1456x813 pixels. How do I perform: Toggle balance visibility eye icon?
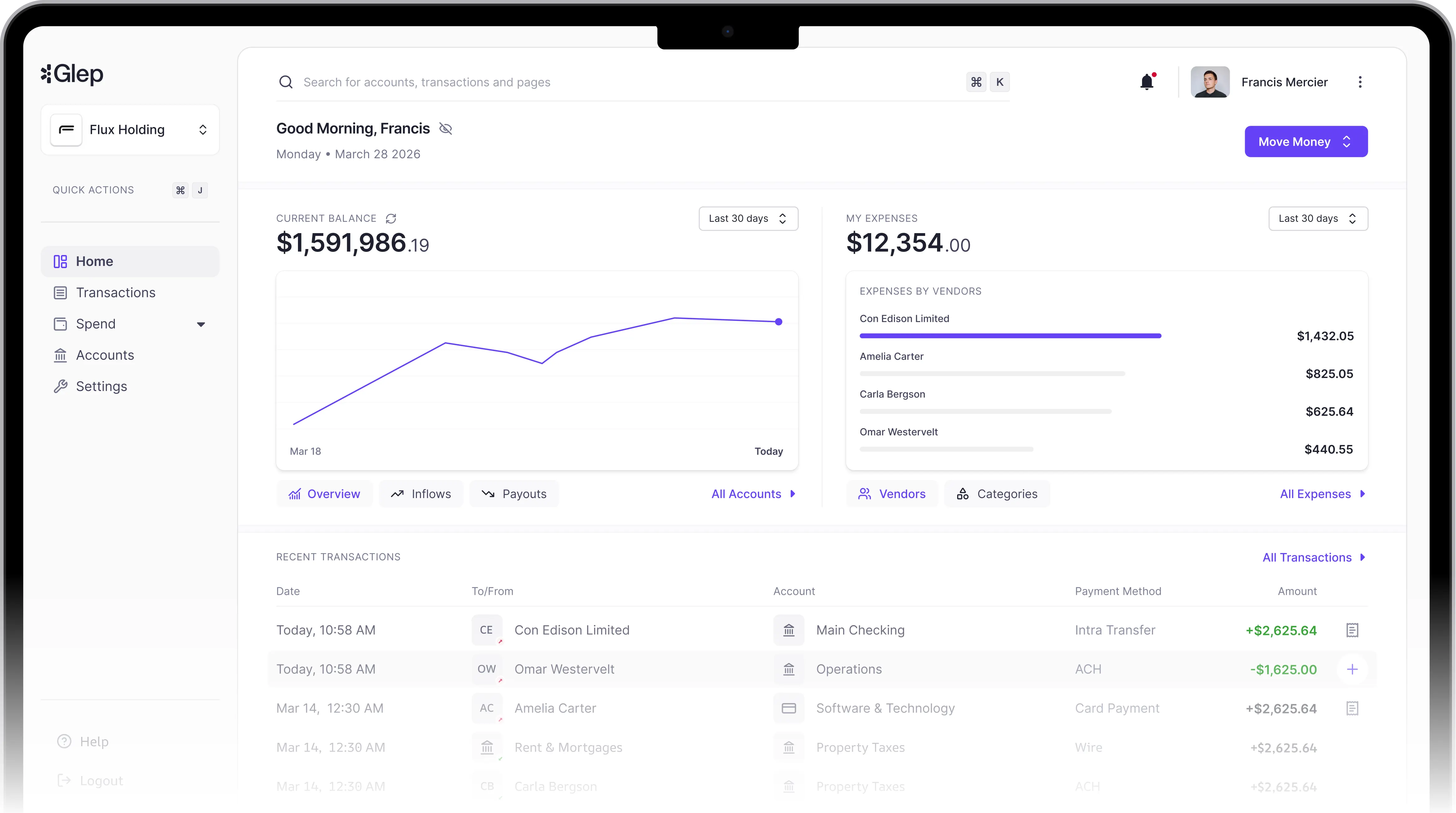coord(445,129)
